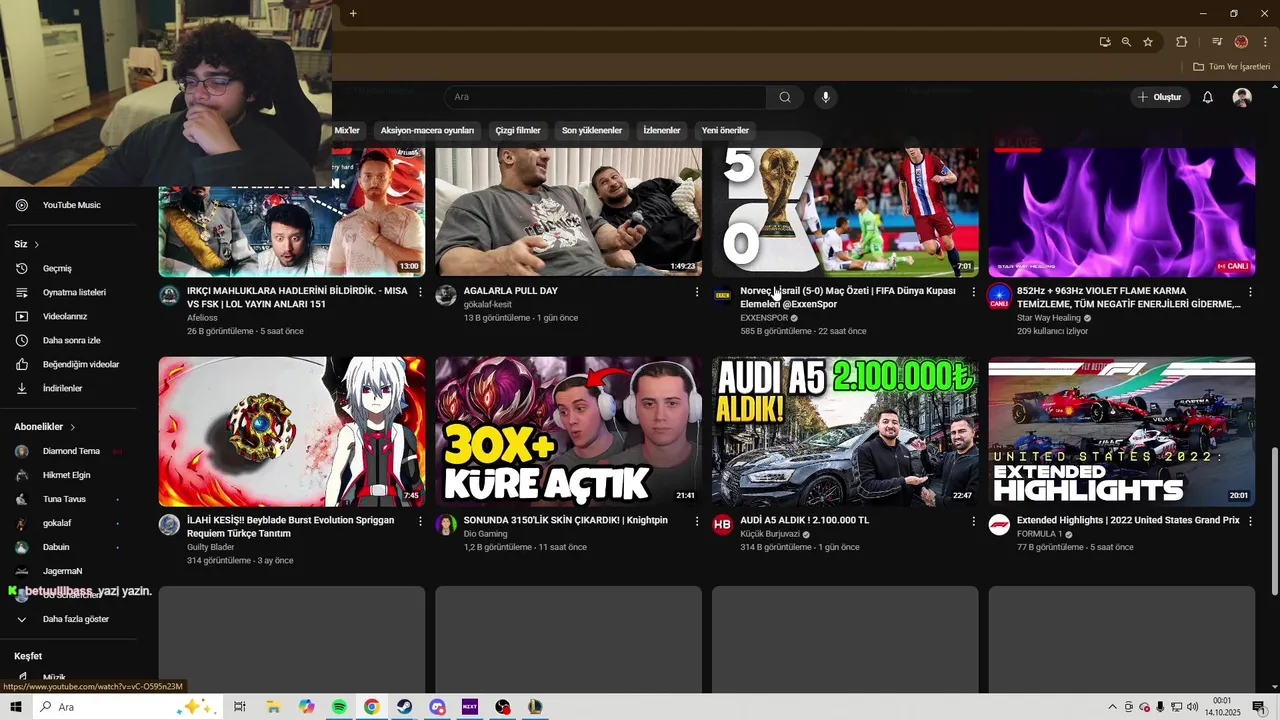Click the page vertical scrollbar thumb
The height and width of the screenshot is (720, 1280).
pos(1273,520)
